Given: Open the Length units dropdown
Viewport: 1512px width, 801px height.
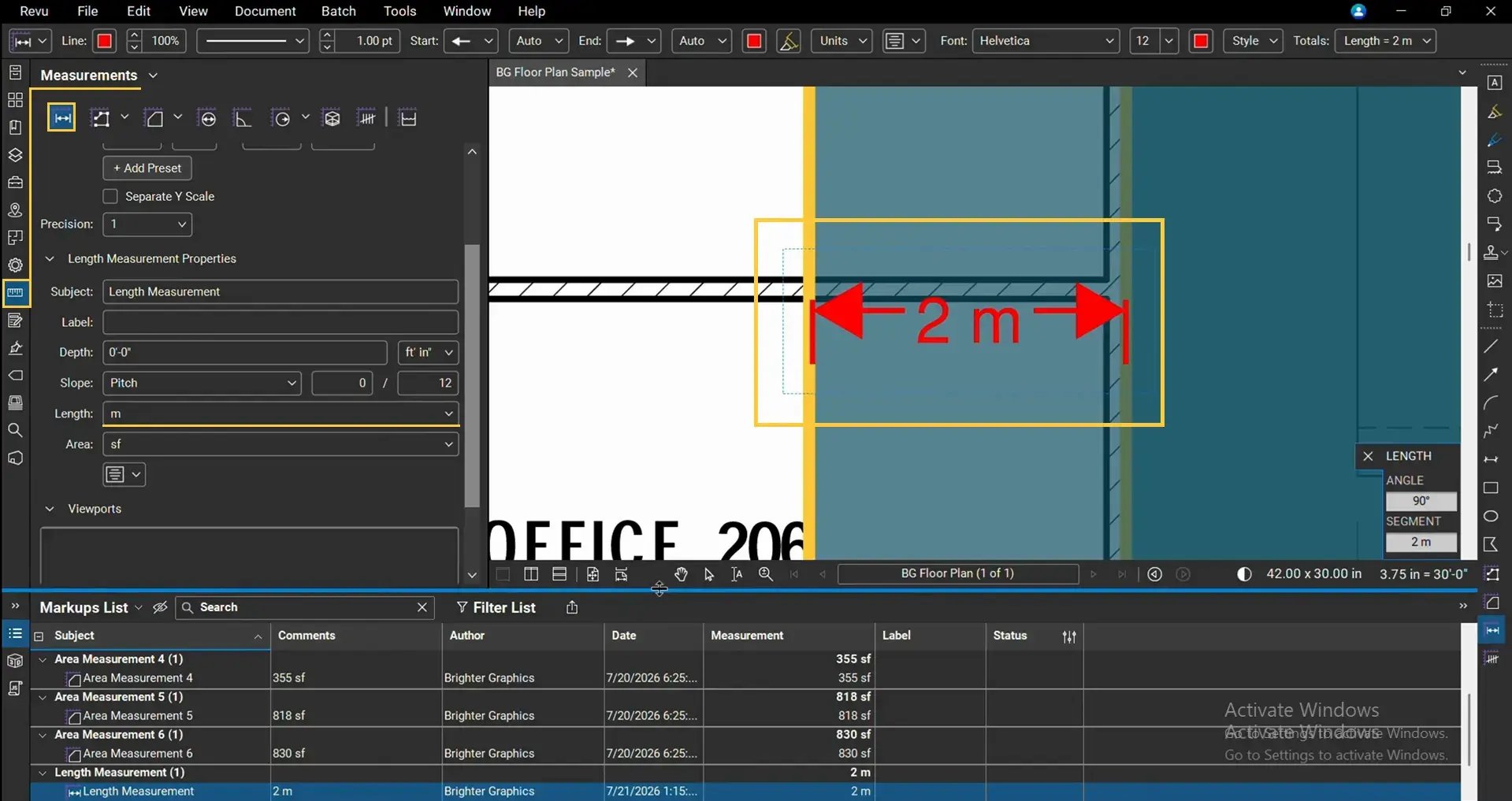Looking at the screenshot, I should click(x=280, y=413).
